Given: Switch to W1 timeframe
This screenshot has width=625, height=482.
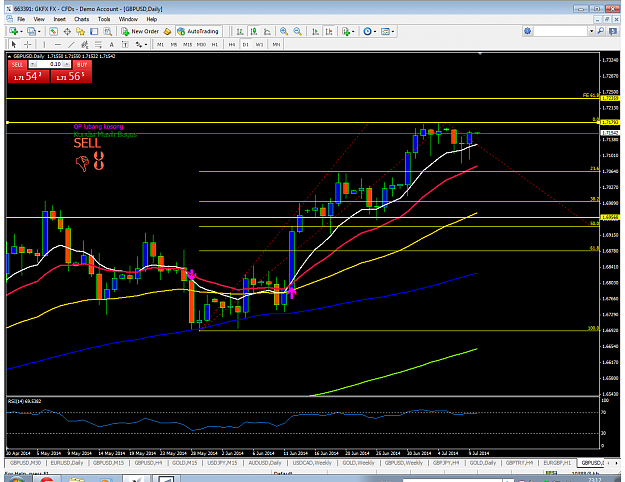Looking at the screenshot, I should (259, 45).
